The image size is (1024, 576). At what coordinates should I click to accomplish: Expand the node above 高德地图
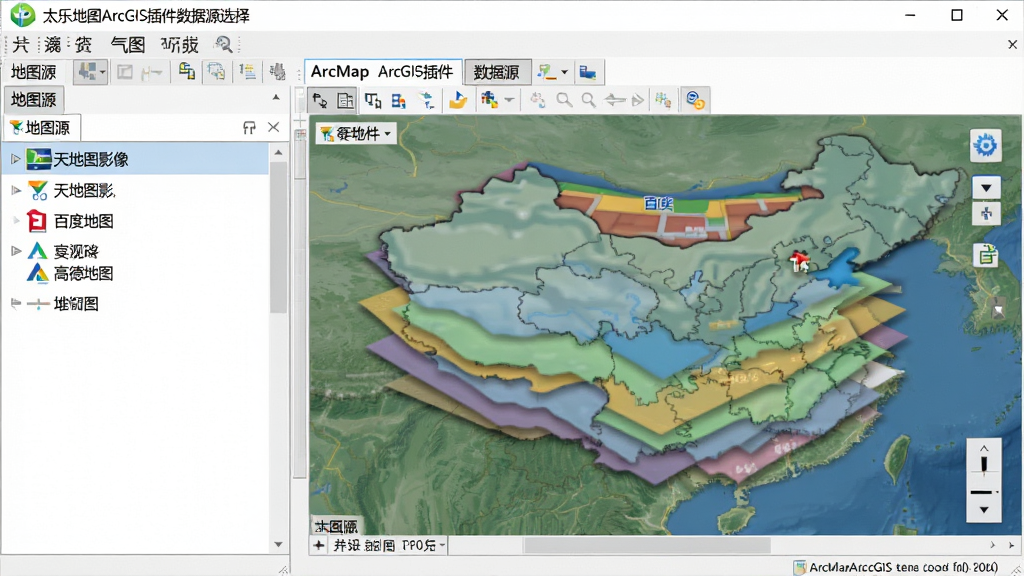(x=16, y=251)
